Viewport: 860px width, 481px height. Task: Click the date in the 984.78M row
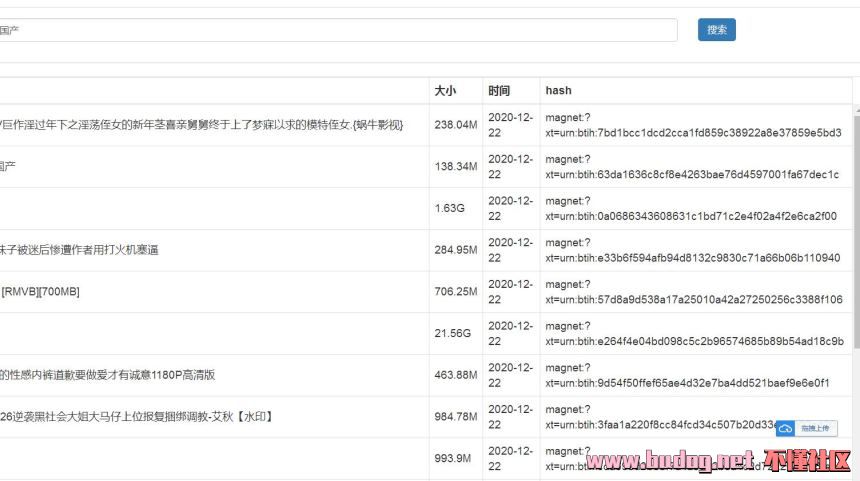(510, 417)
